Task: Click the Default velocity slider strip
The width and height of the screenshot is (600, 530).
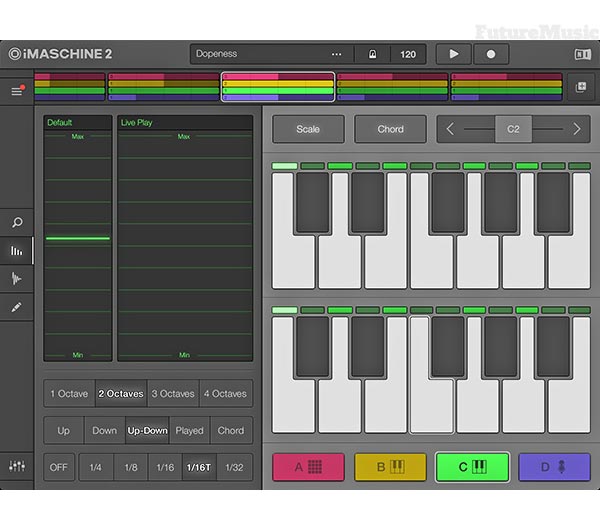Action: pyautogui.click(x=78, y=238)
